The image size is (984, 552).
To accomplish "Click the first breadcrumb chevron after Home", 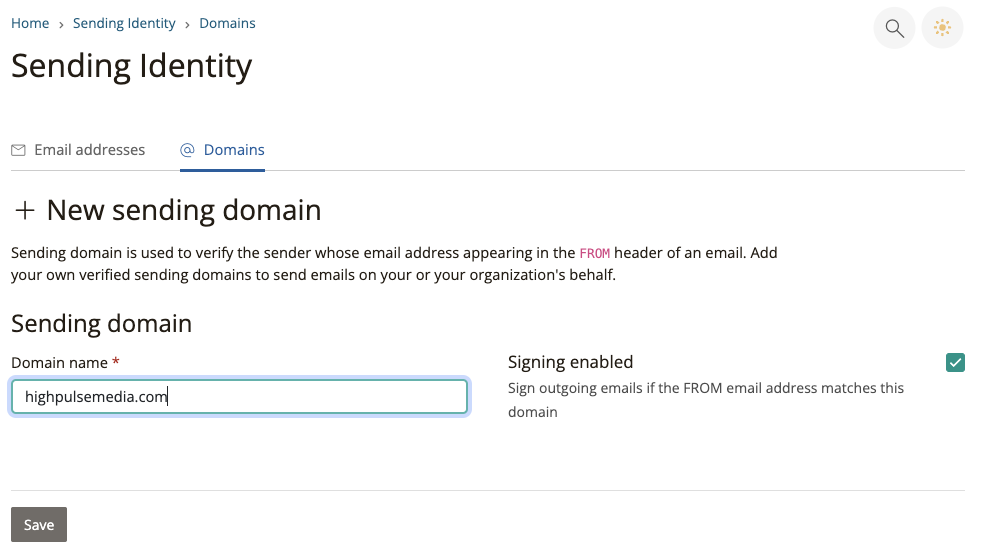I will coord(61,24).
